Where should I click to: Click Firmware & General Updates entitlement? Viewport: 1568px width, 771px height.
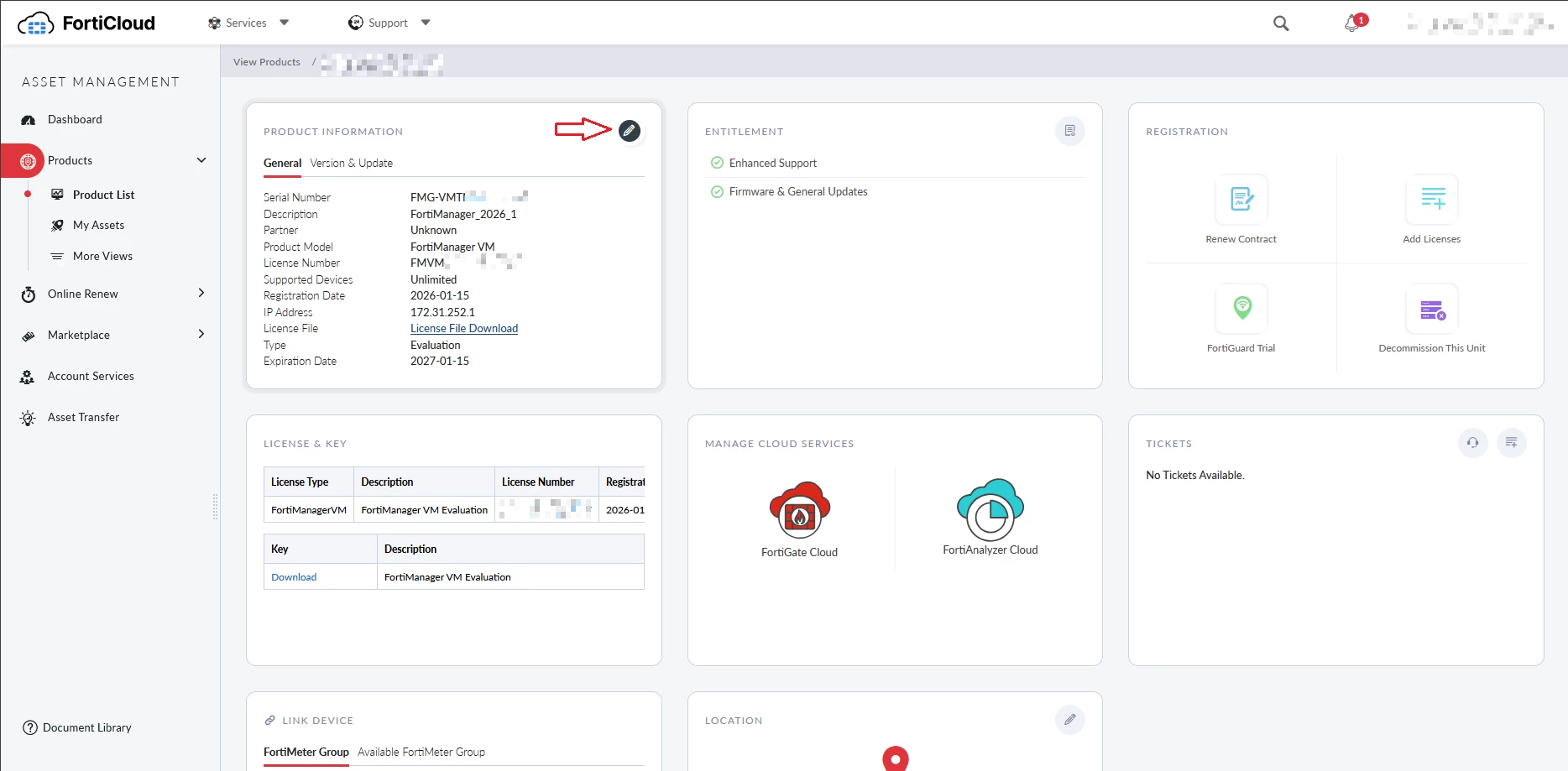(798, 191)
